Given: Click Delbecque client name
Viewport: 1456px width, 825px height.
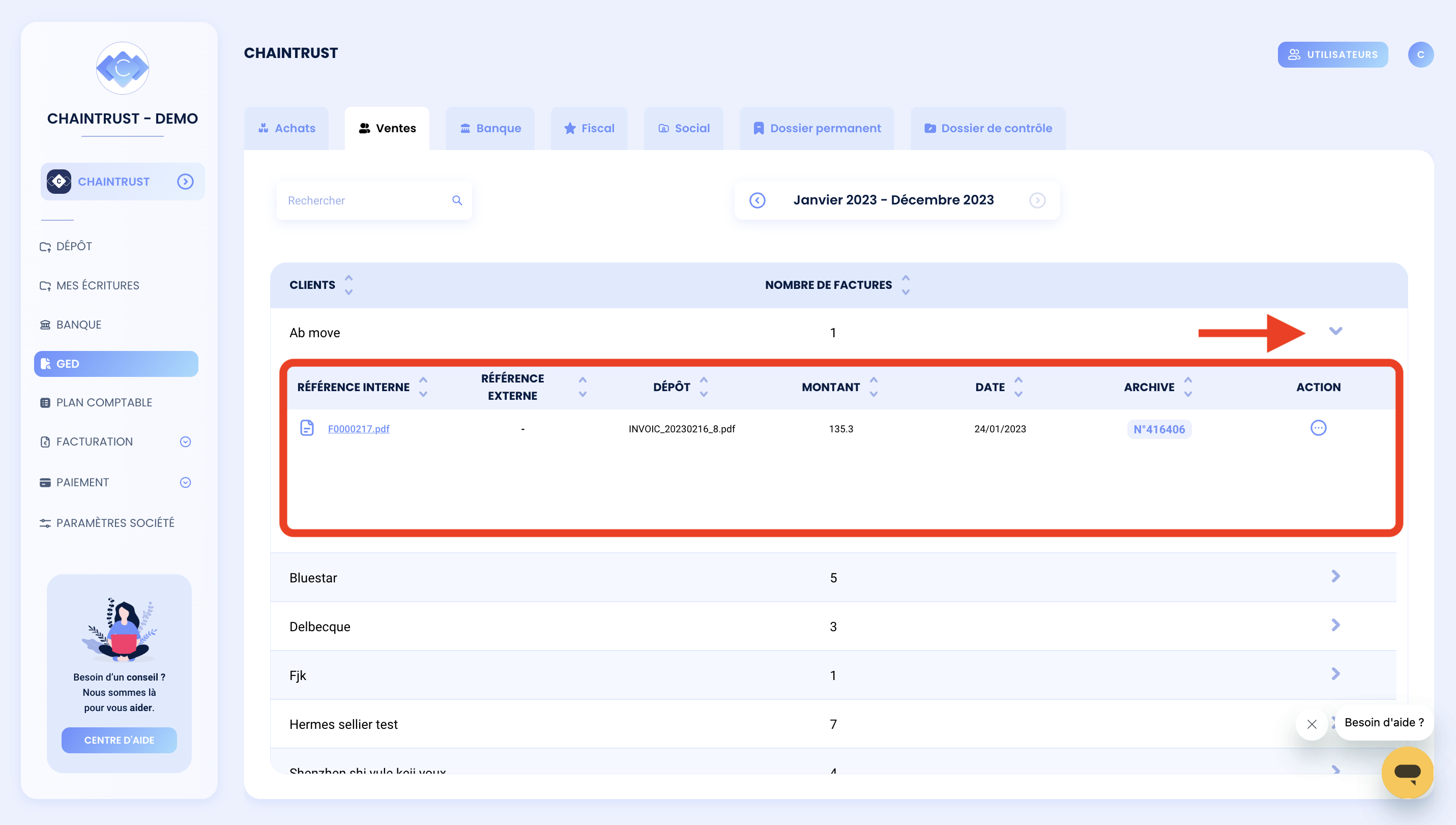Looking at the screenshot, I should tap(319, 627).
